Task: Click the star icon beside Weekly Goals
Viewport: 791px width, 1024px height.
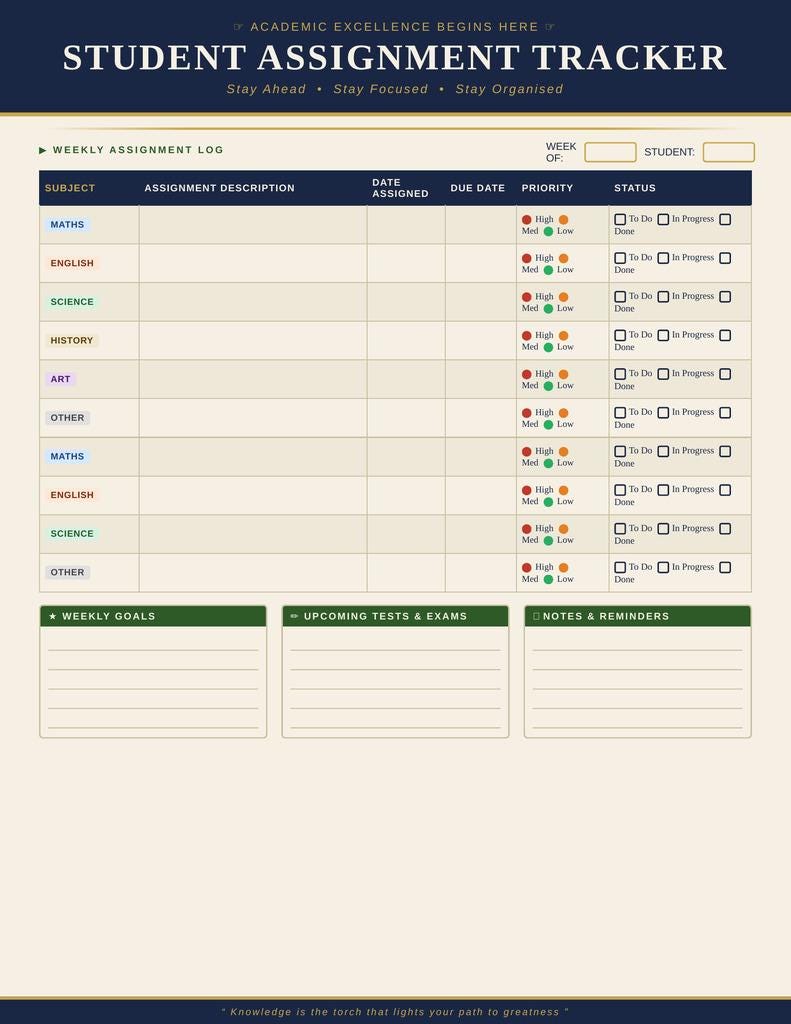Action: tap(53, 616)
